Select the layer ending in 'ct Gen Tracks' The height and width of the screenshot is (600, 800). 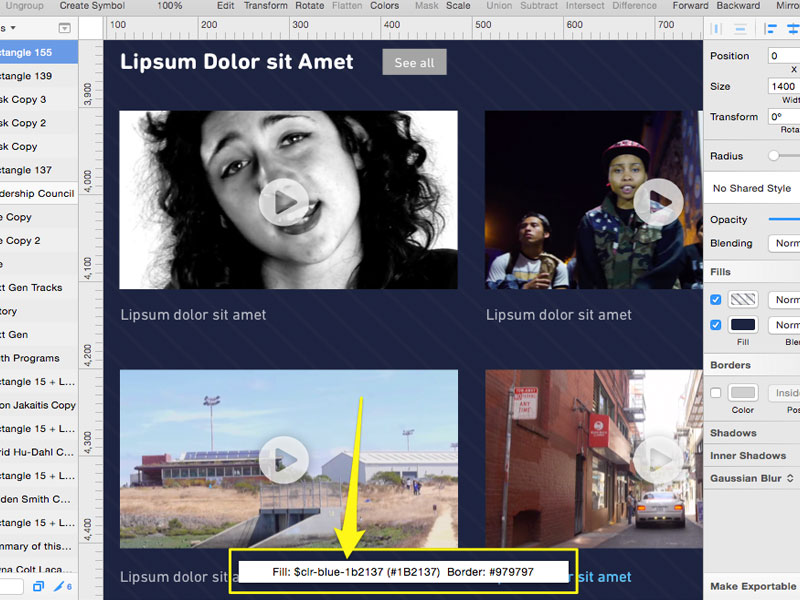point(39,287)
